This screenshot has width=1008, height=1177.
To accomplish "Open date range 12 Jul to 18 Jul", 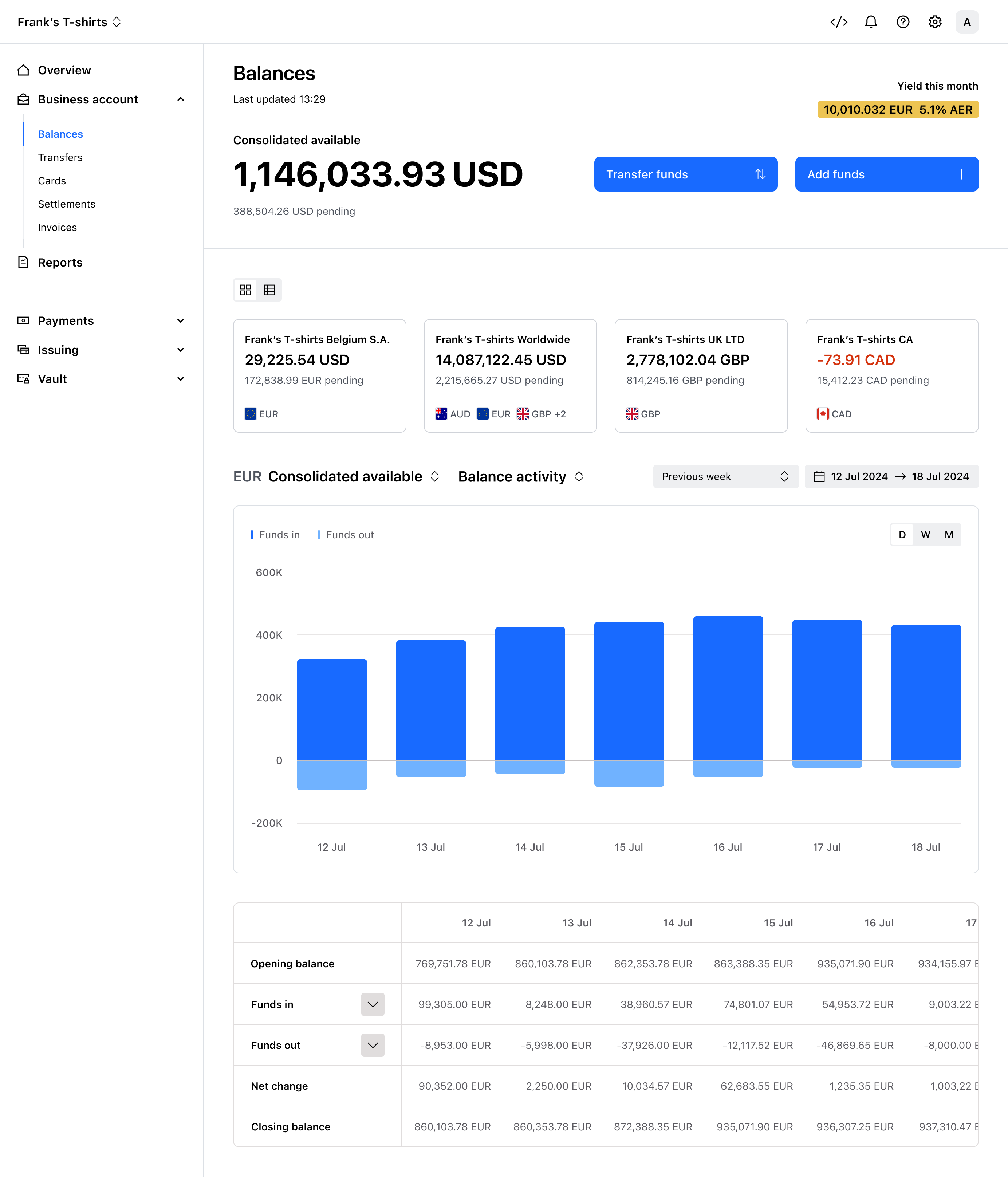I will pyautogui.click(x=891, y=477).
